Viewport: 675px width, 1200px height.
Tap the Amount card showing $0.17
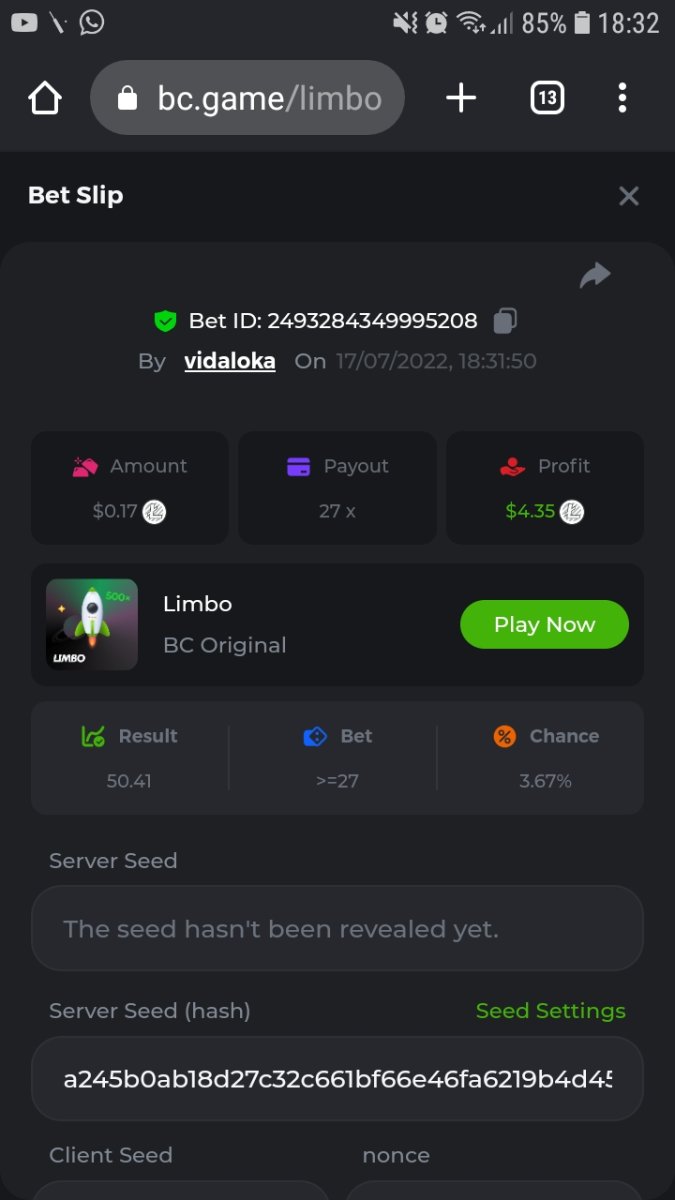pyautogui.click(x=130, y=488)
